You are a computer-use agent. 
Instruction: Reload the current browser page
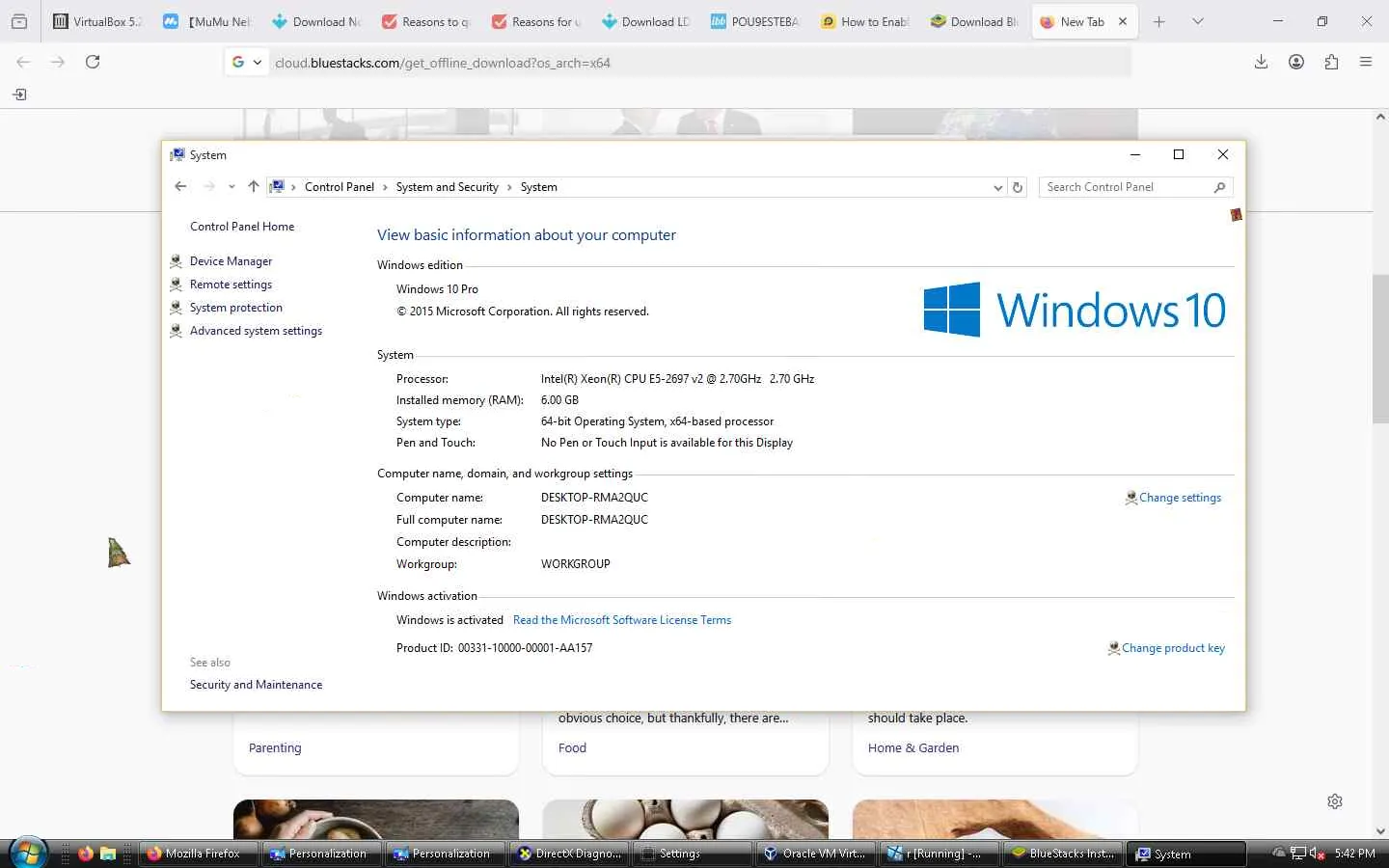93,62
